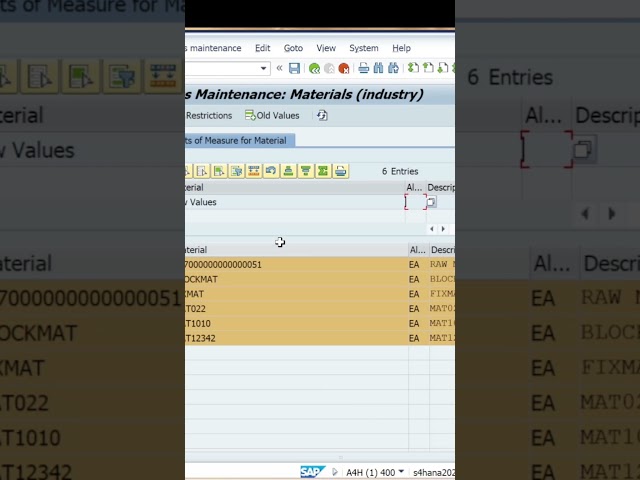Click the Values row label in the upper table
Image resolution: width=640 pixels, height=480 pixels.
pyautogui.click(x=201, y=202)
